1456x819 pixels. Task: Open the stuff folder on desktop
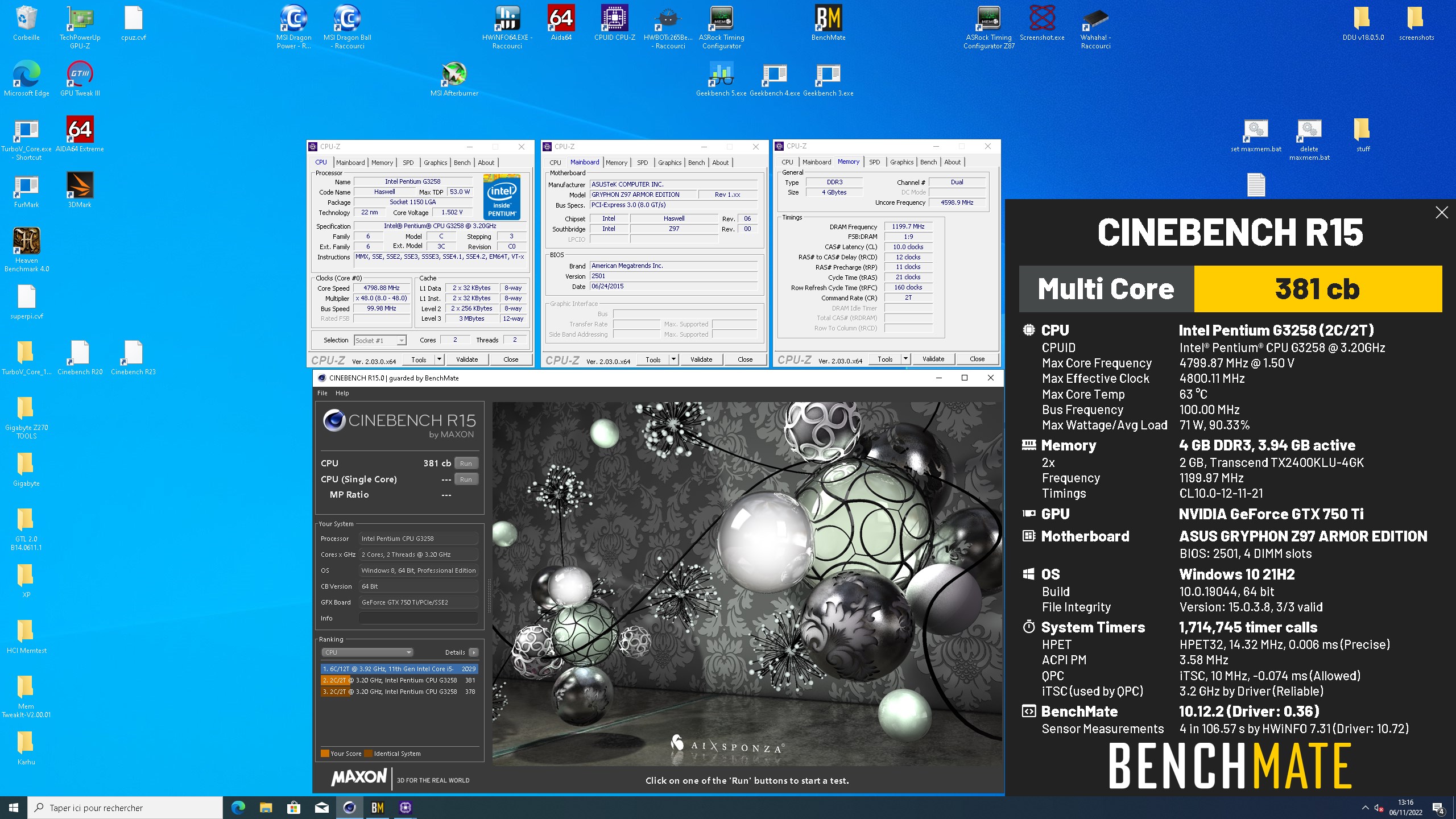point(1363,135)
